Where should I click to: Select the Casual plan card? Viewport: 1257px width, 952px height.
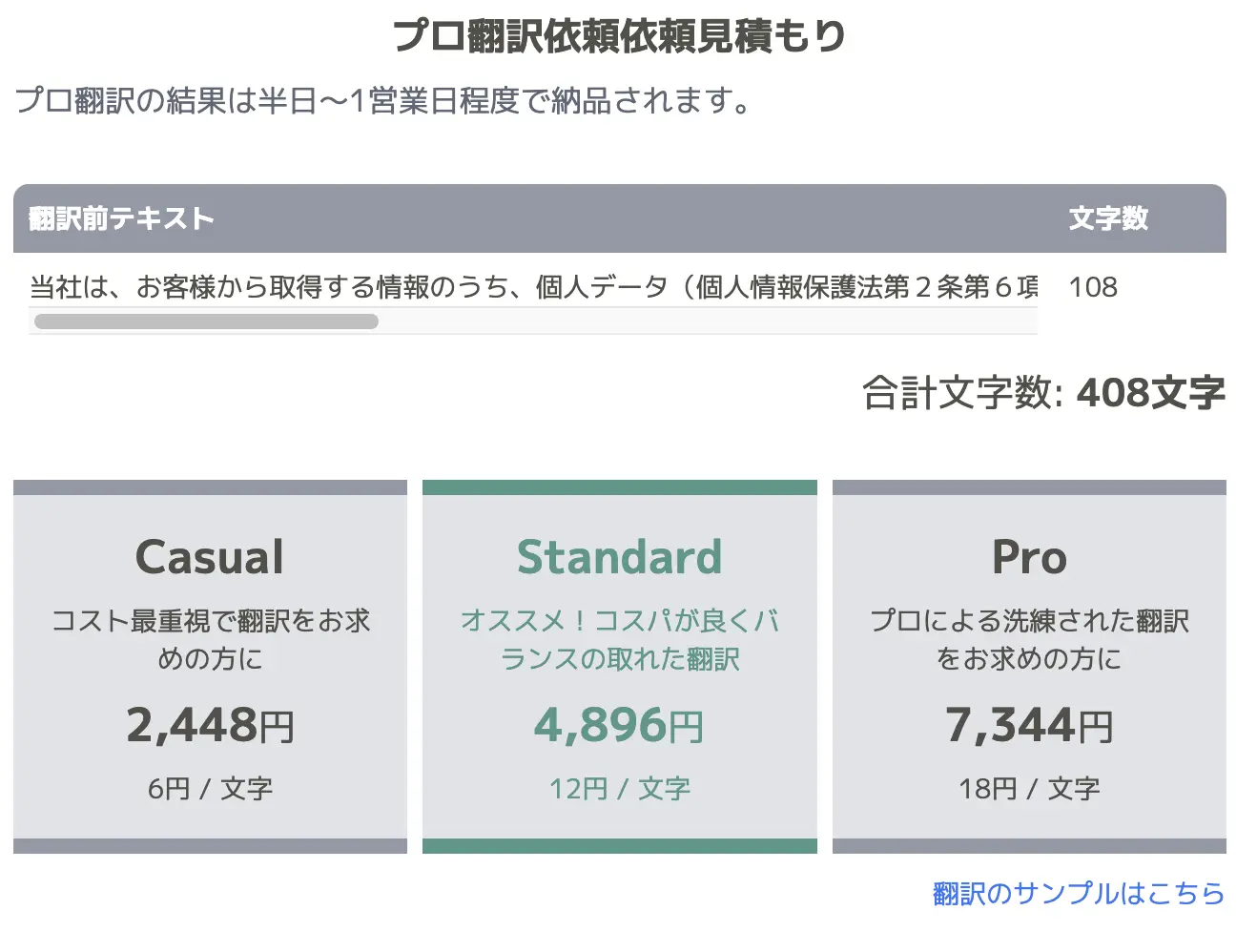pos(210,667)
